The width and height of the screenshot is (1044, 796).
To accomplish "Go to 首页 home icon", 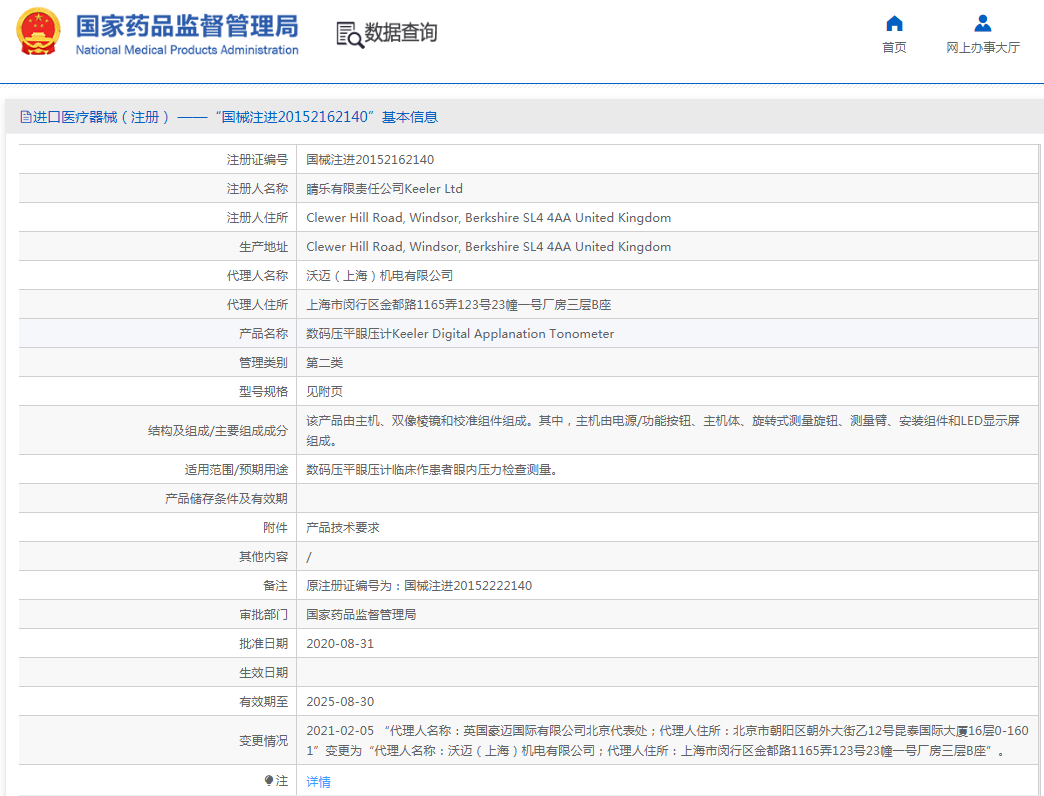I will coord(894,24).
